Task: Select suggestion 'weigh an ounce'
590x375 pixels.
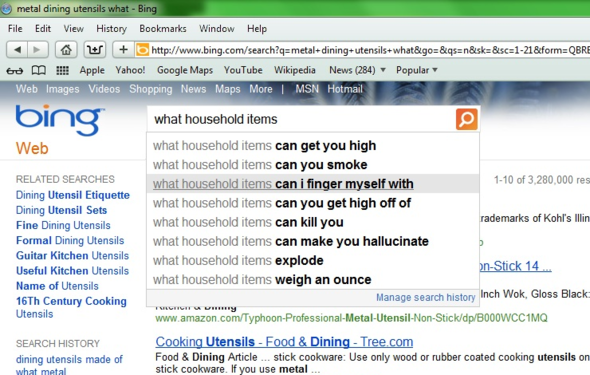Action: (x=313, y=280)
